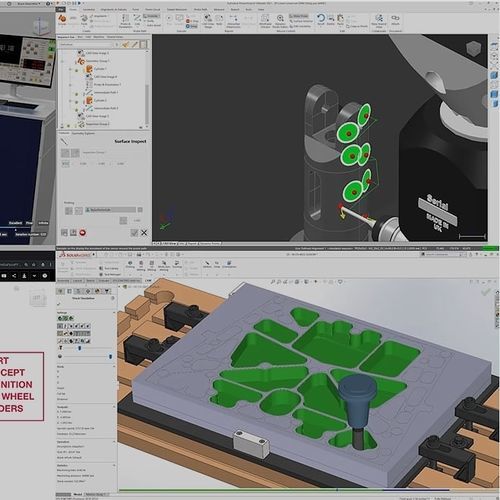Viewport: 500px width, 500px height.
Task: Click the inspection tree vertical scrollbar
Action: coord(147,103)
